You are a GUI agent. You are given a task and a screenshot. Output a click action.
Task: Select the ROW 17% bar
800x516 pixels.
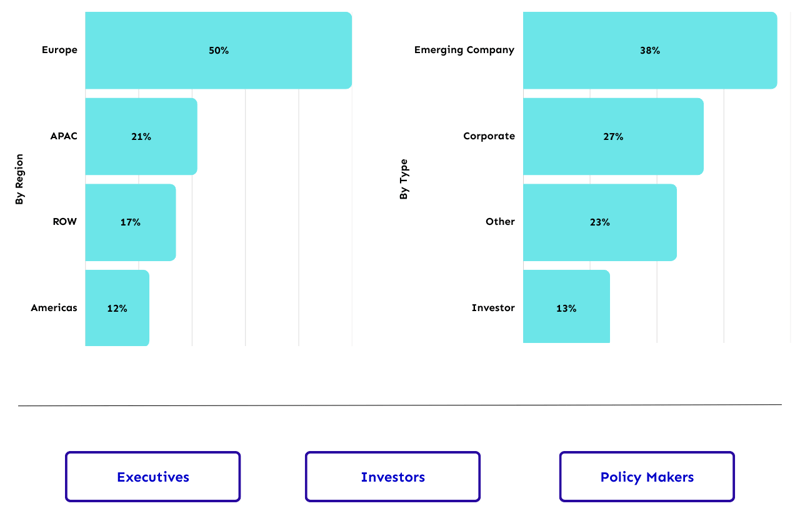click(x=130, y=222)
